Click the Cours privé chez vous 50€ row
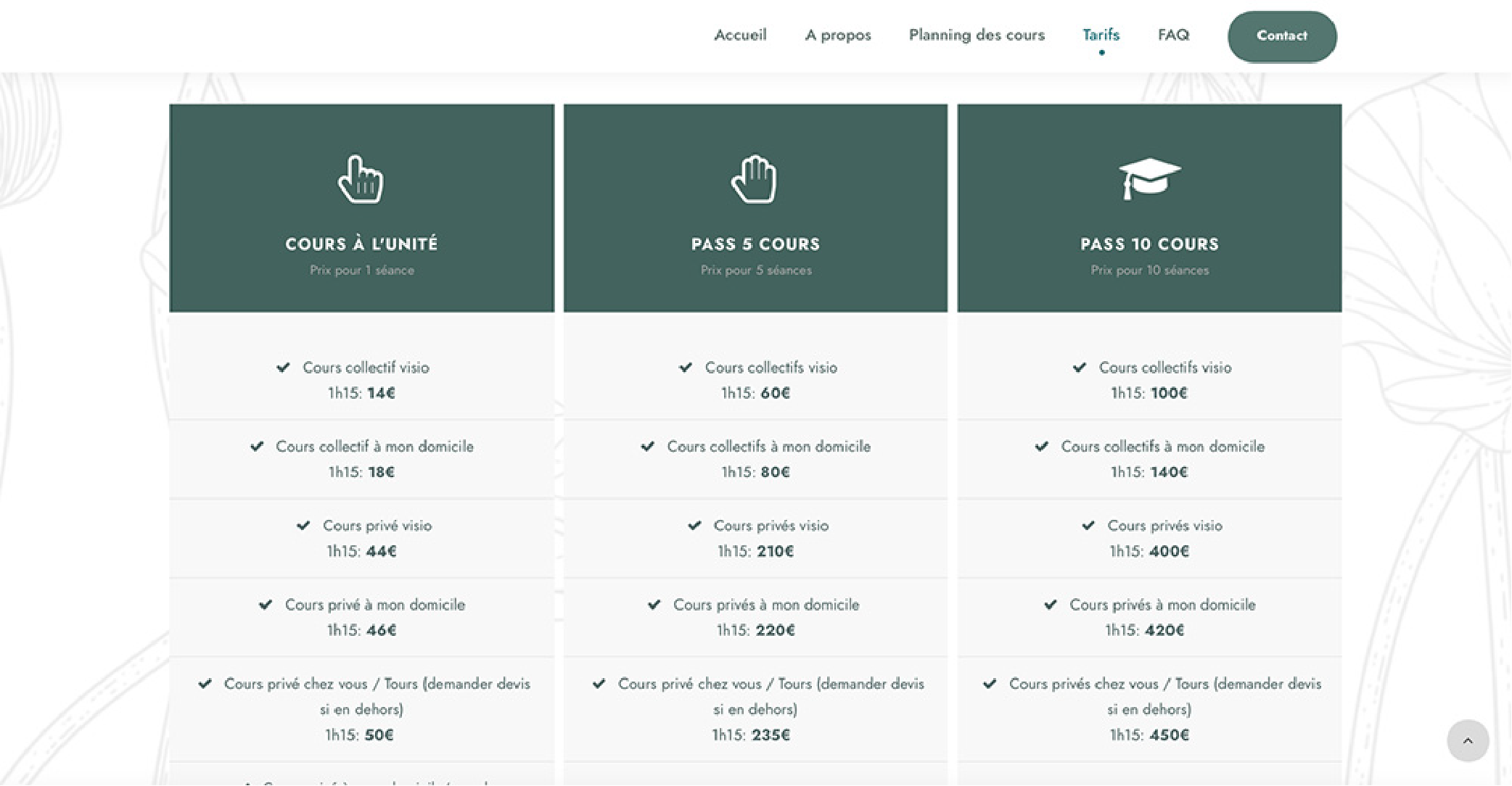The image size is (1512, 786). pos(361,708)
